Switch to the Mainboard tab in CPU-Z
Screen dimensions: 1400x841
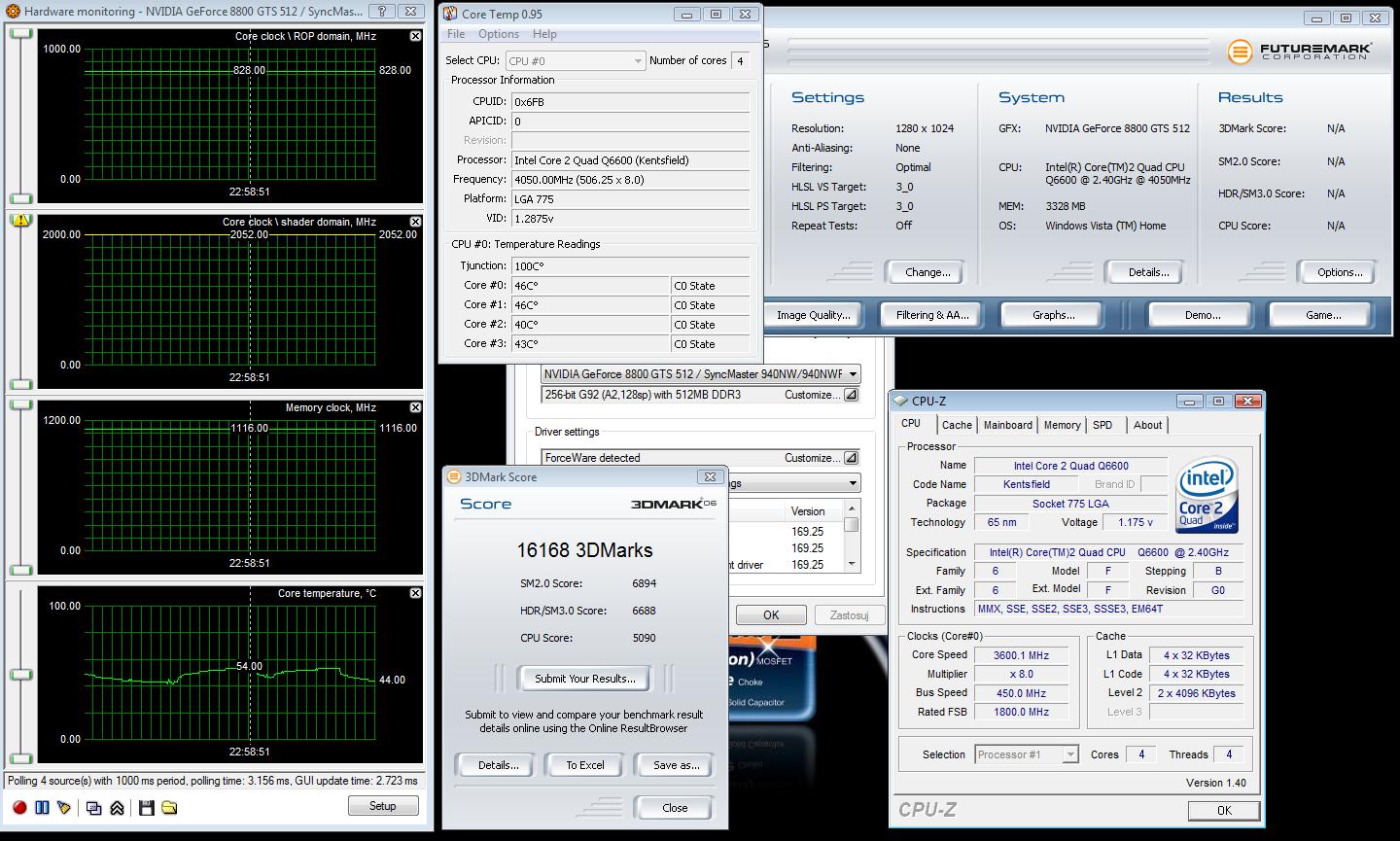click(x=1008, y=425)
